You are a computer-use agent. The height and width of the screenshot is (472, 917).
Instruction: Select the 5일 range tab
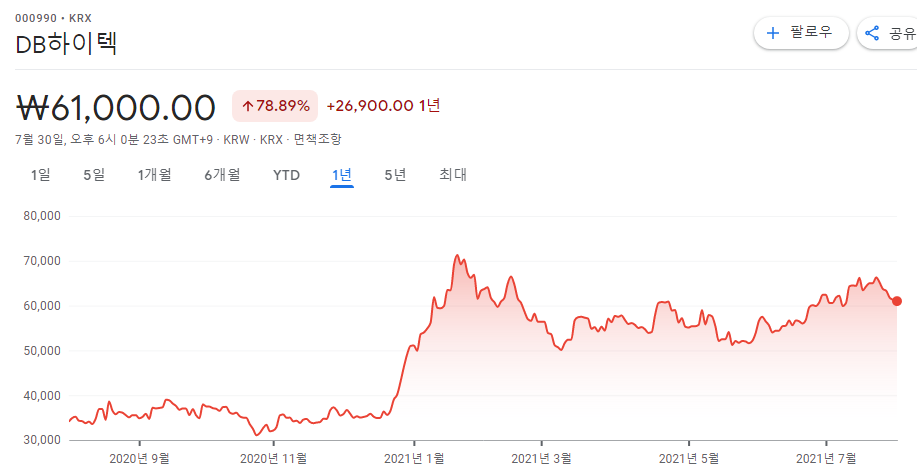coord(94,175)
